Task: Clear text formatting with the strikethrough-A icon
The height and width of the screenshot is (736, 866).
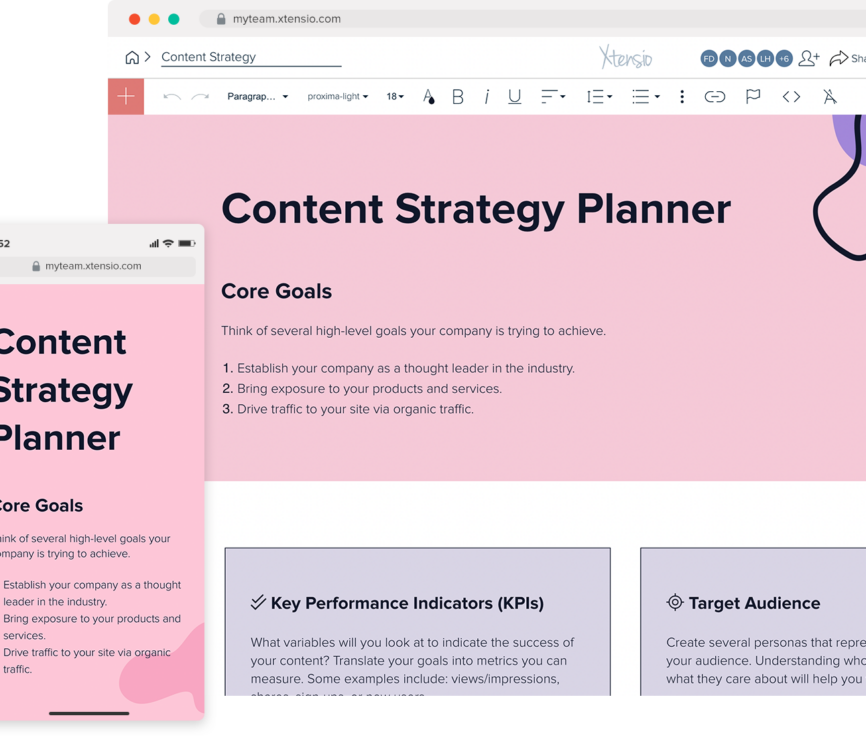Action: pos(830,96)
